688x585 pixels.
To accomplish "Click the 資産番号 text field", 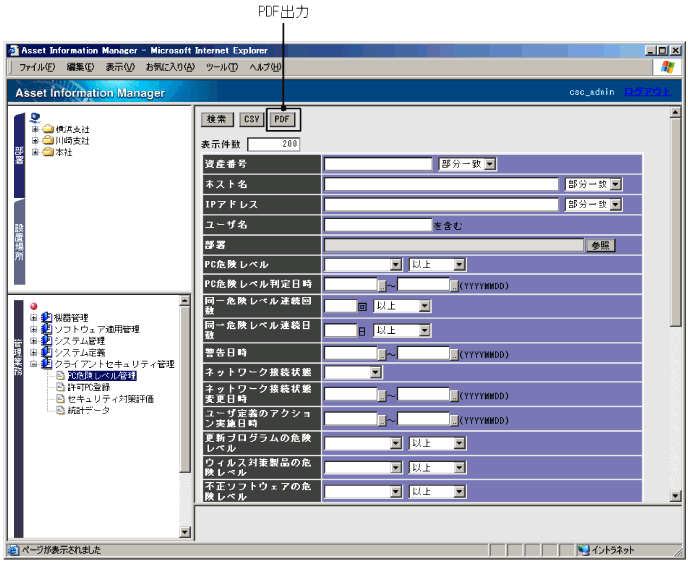I will coord(378,164).
